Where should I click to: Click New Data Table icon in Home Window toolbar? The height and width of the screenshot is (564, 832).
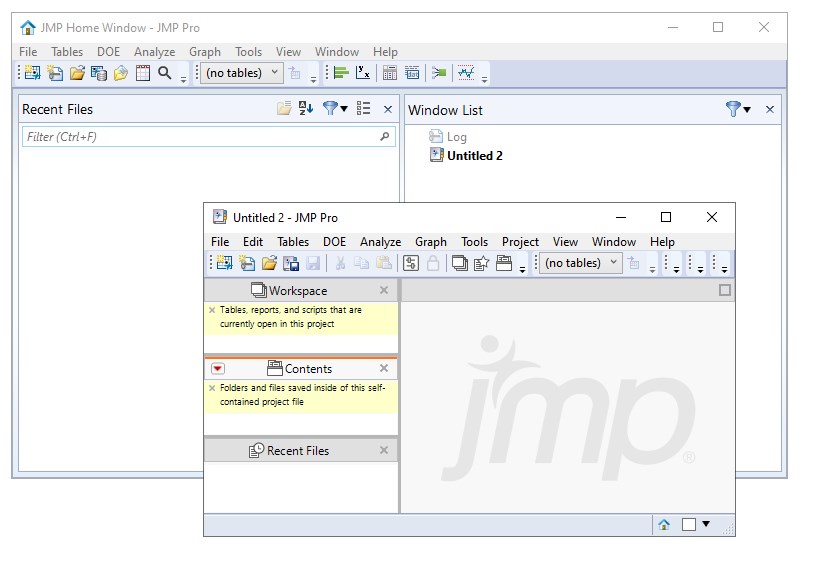tap(32, 73)
